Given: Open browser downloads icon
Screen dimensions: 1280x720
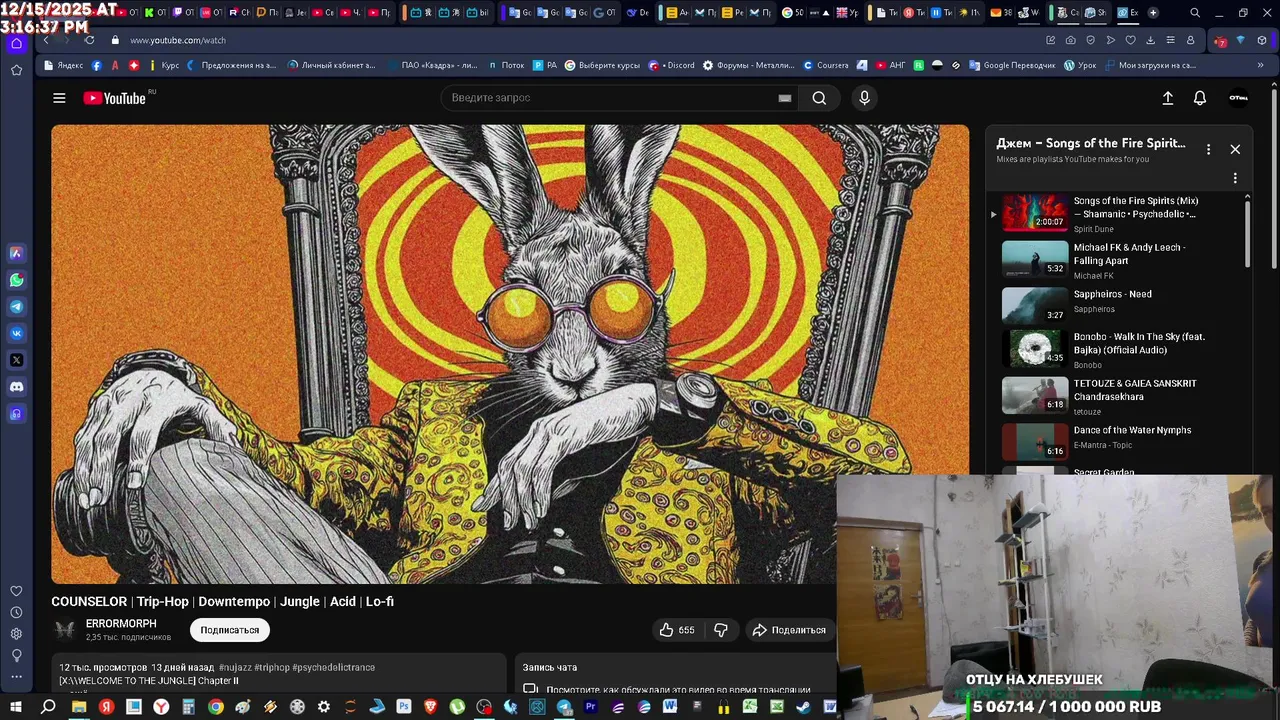Looking at the screenshot, I should (x=1150, y=40).
